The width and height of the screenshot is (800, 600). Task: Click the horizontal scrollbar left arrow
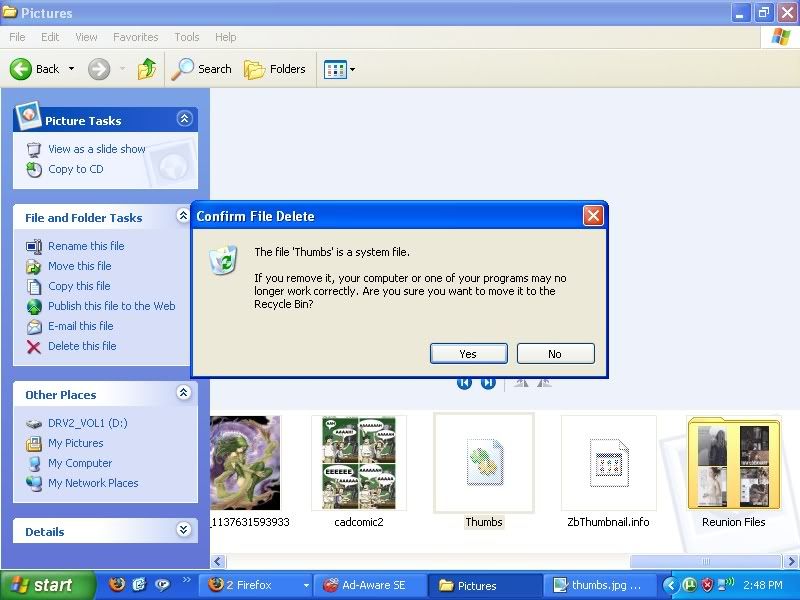pyautogui.click(x=218, y=561)
